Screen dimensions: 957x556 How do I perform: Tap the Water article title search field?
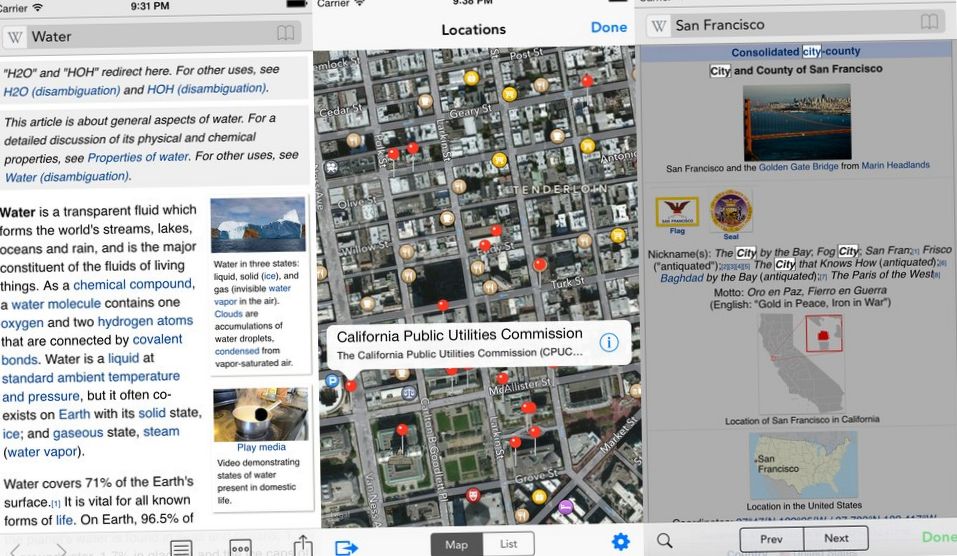(152, 35)
